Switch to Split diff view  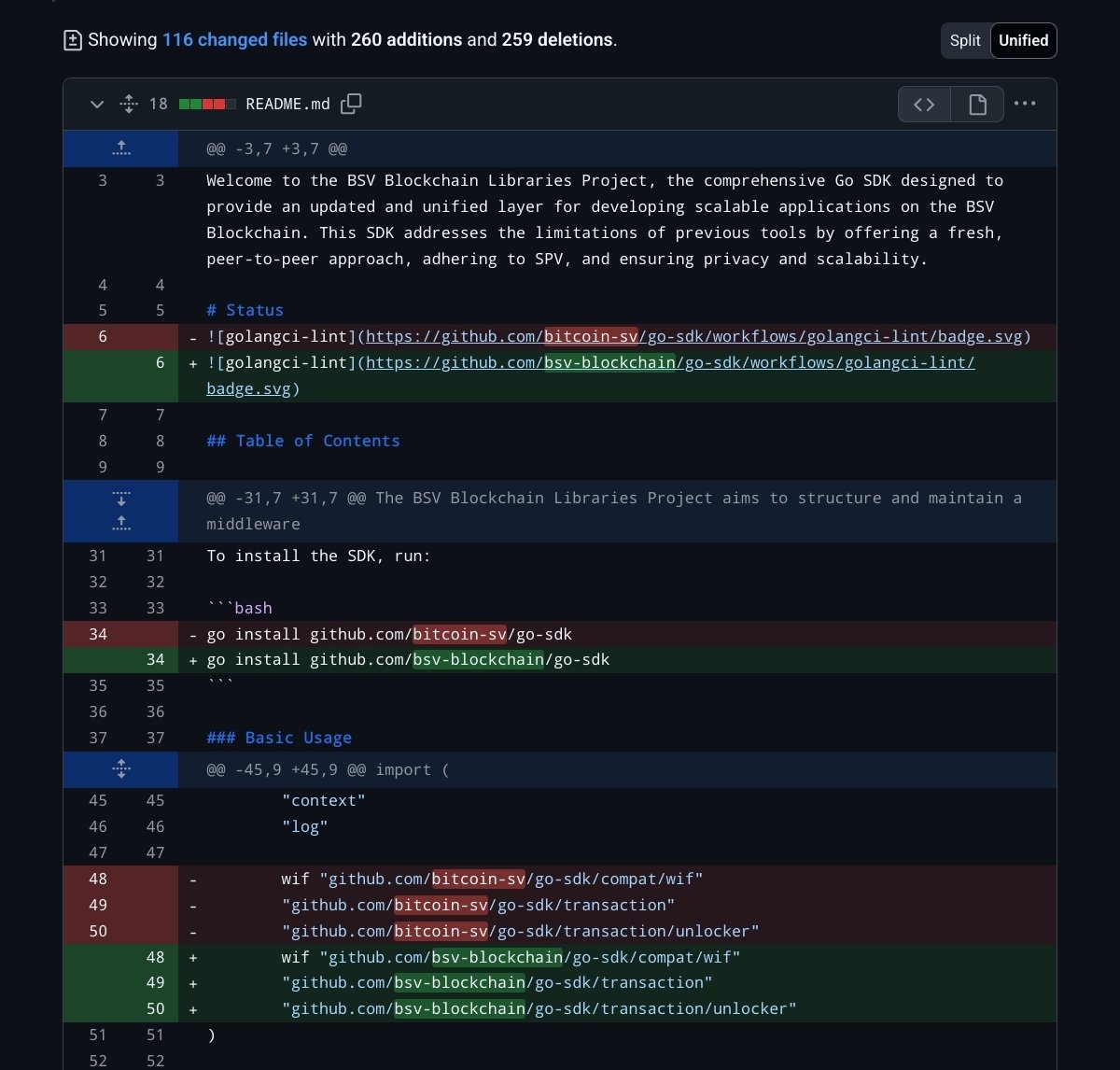965,40
